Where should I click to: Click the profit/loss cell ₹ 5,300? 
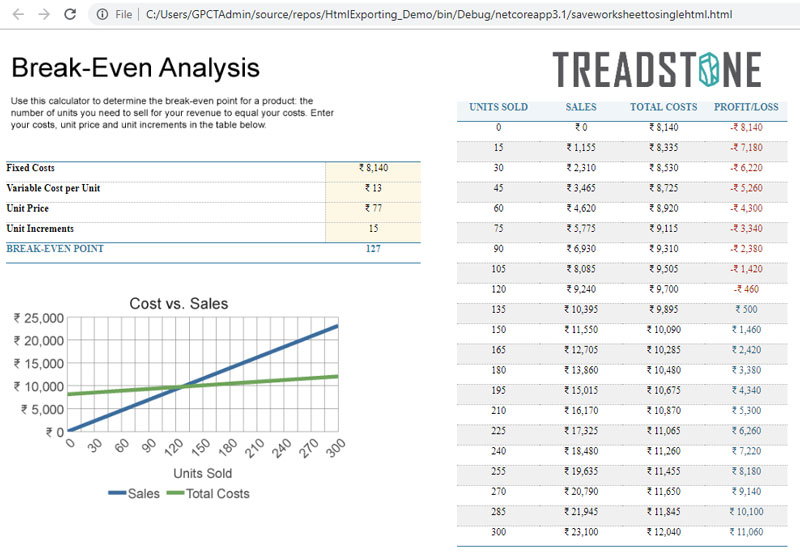pos(746,411)
